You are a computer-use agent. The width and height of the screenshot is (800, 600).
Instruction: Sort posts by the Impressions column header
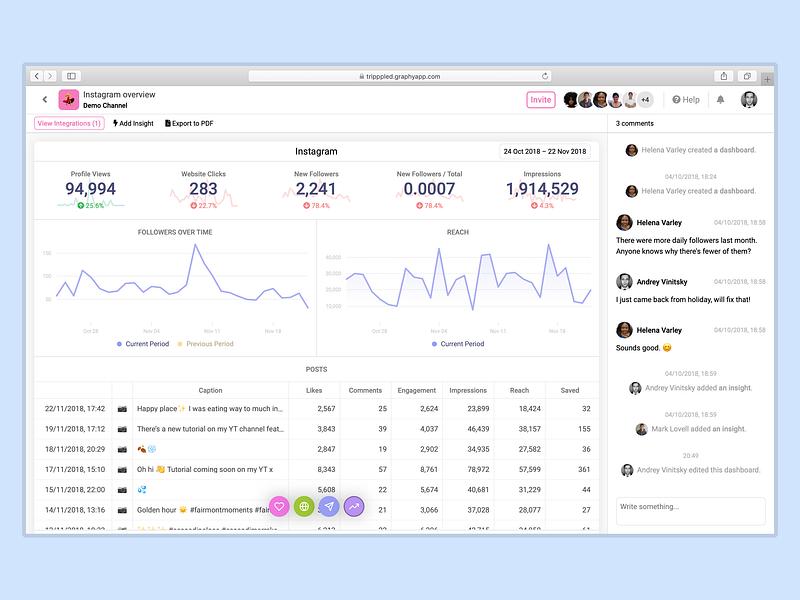[468, 390]
